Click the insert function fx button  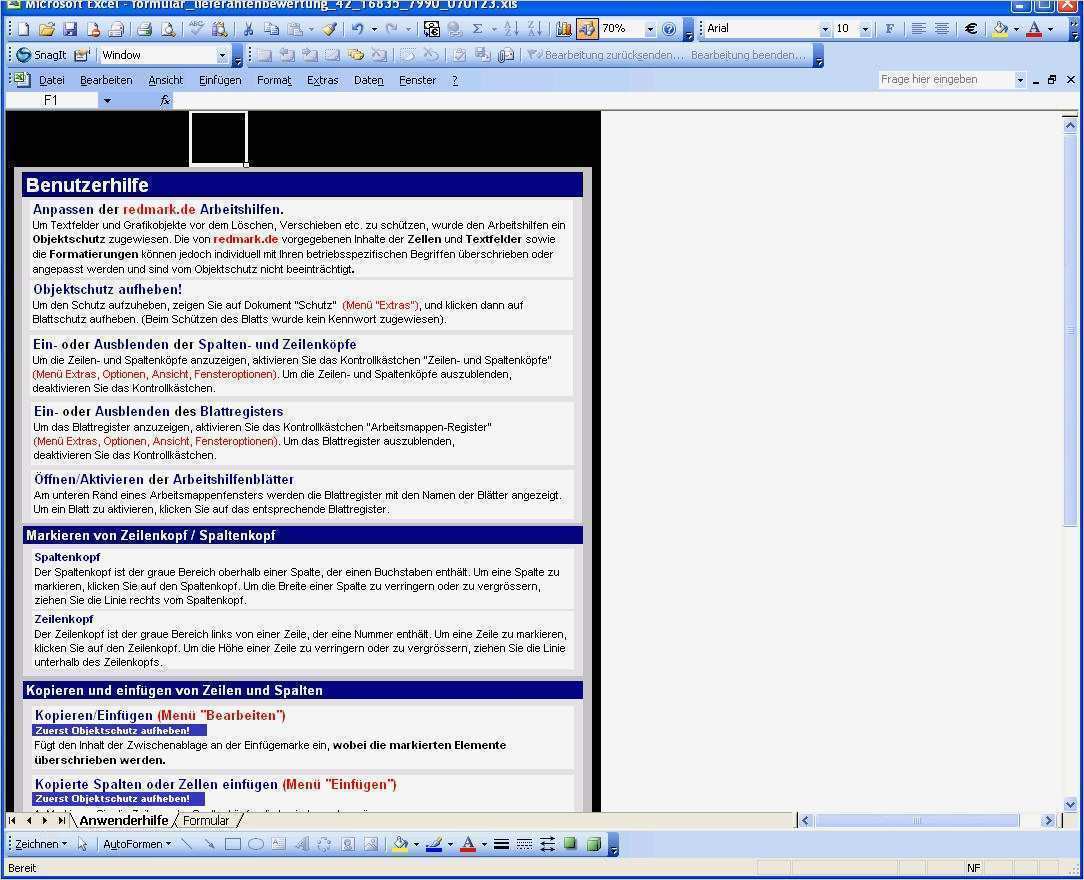click(165, 101)
